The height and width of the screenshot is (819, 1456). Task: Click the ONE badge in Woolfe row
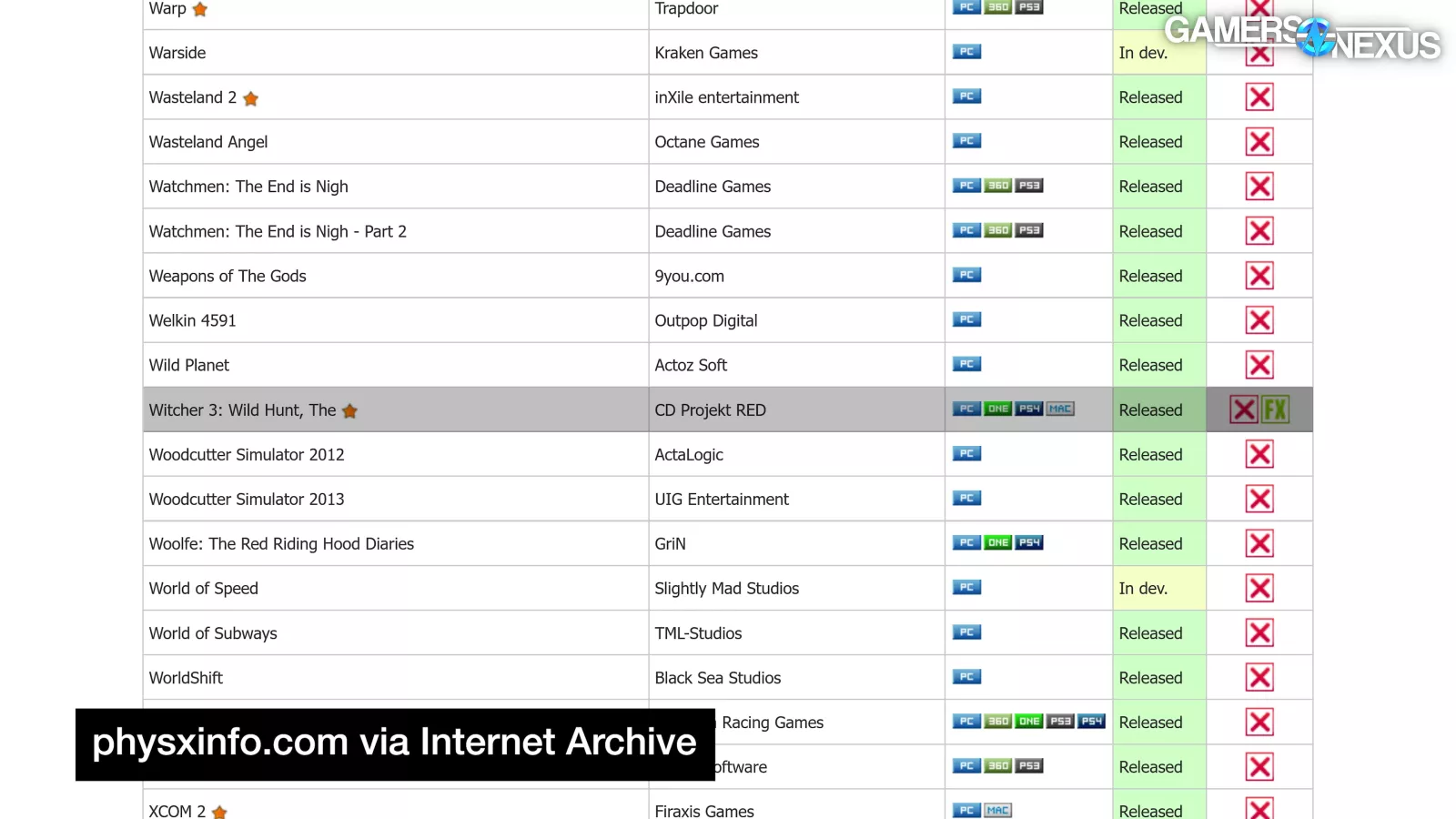point(998,542)
